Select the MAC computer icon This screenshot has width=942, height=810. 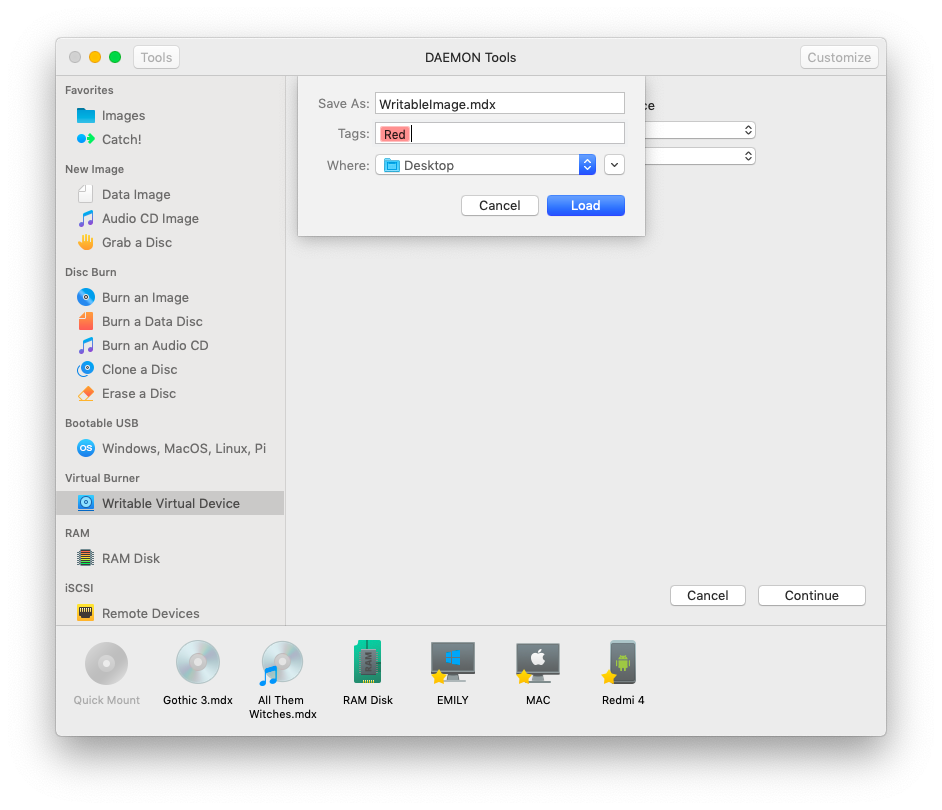[538, 662]
